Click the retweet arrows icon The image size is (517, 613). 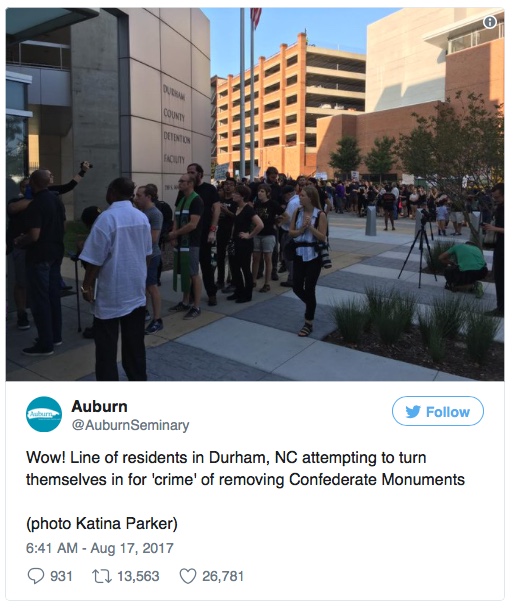[102, 576]
